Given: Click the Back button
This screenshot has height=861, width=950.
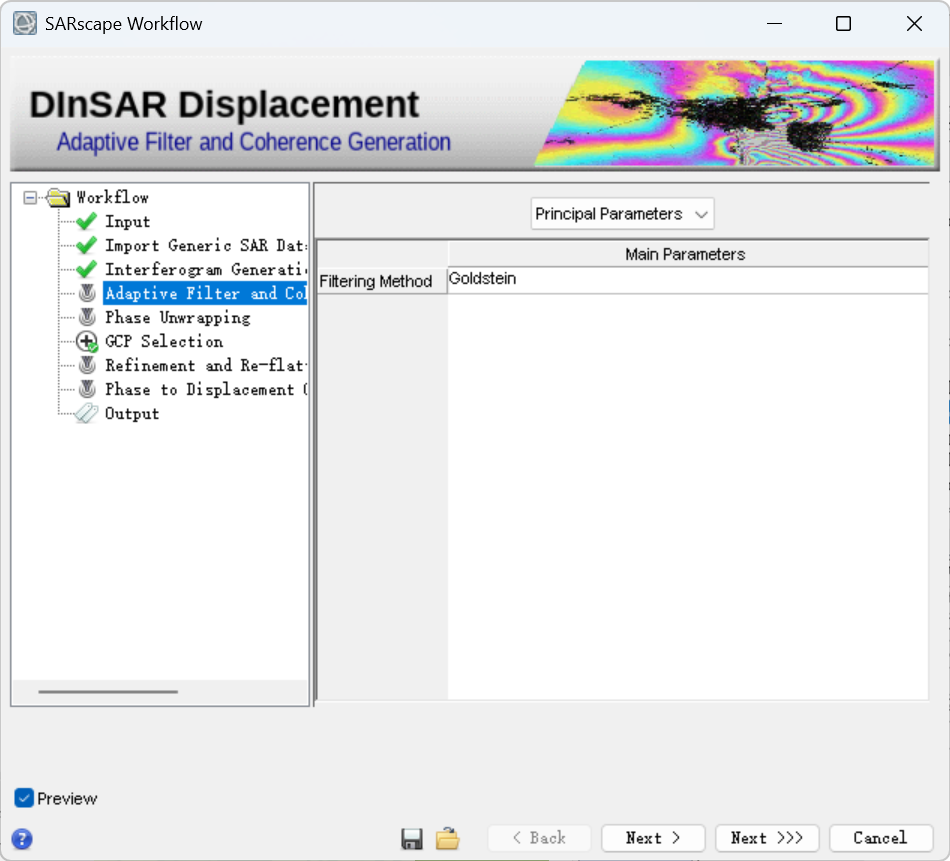Looking at the screenshot, I should pos(539,838).
